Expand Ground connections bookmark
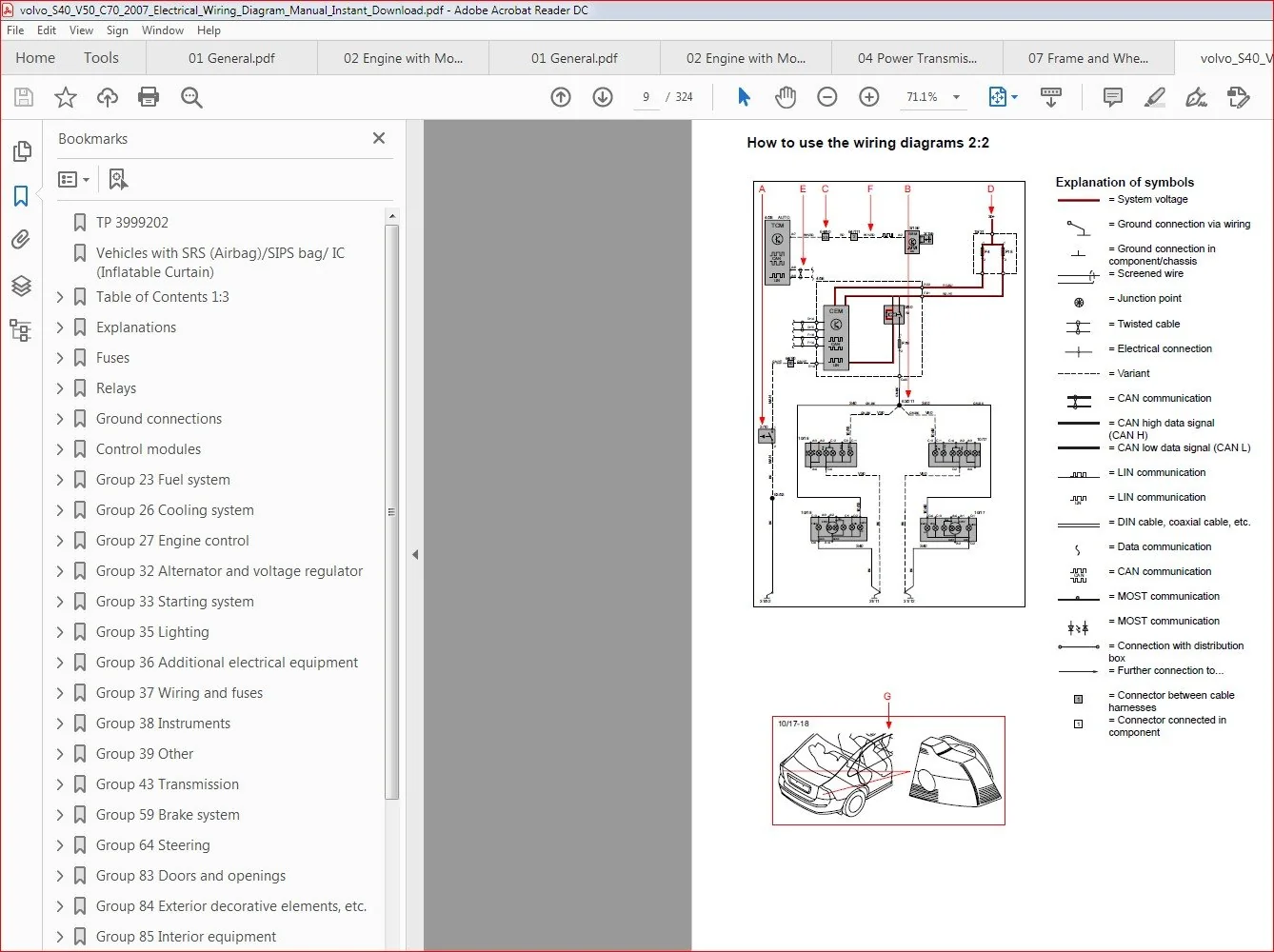 [x=60, y=419]
